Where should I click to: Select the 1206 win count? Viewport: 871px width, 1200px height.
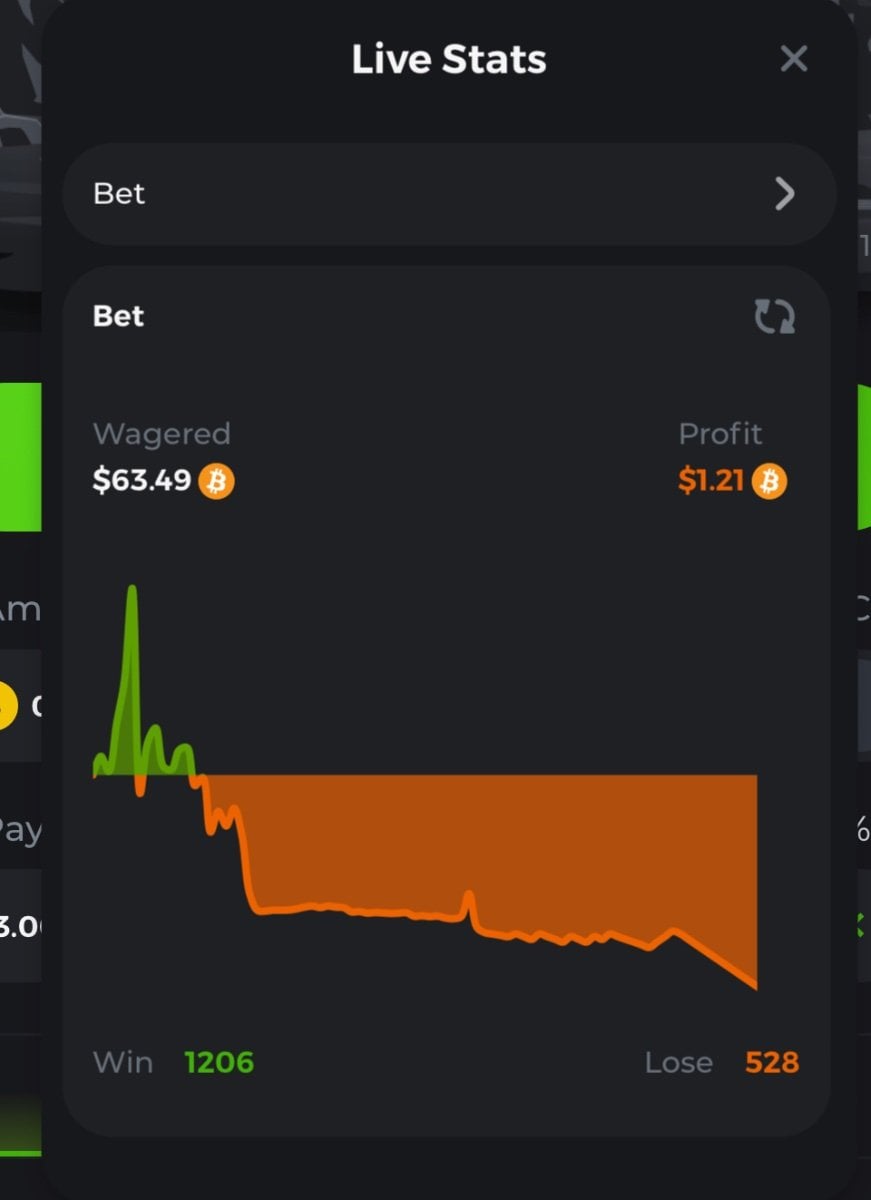click(219, 1062)
